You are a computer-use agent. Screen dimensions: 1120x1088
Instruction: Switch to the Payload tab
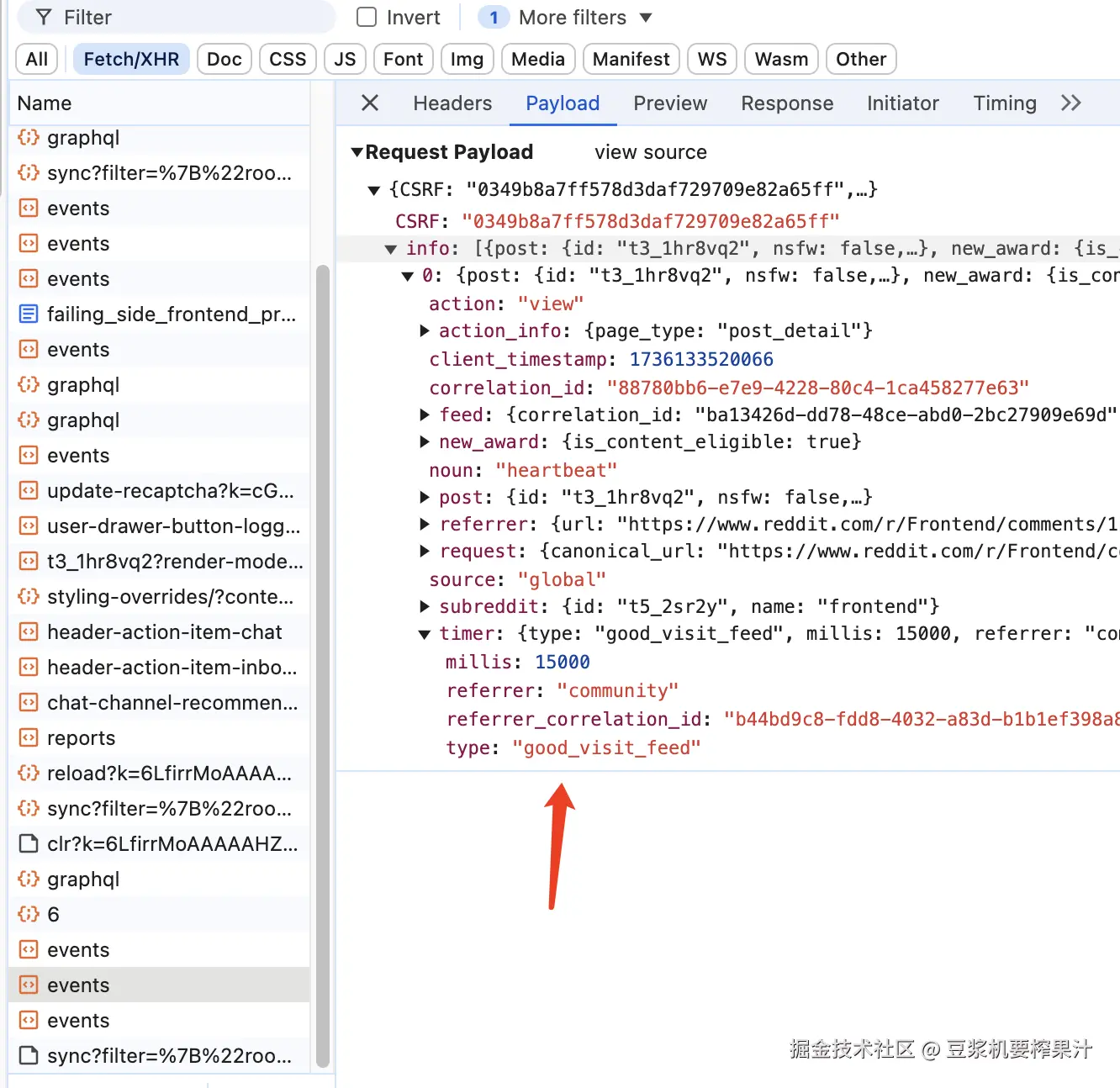(563, 103)
